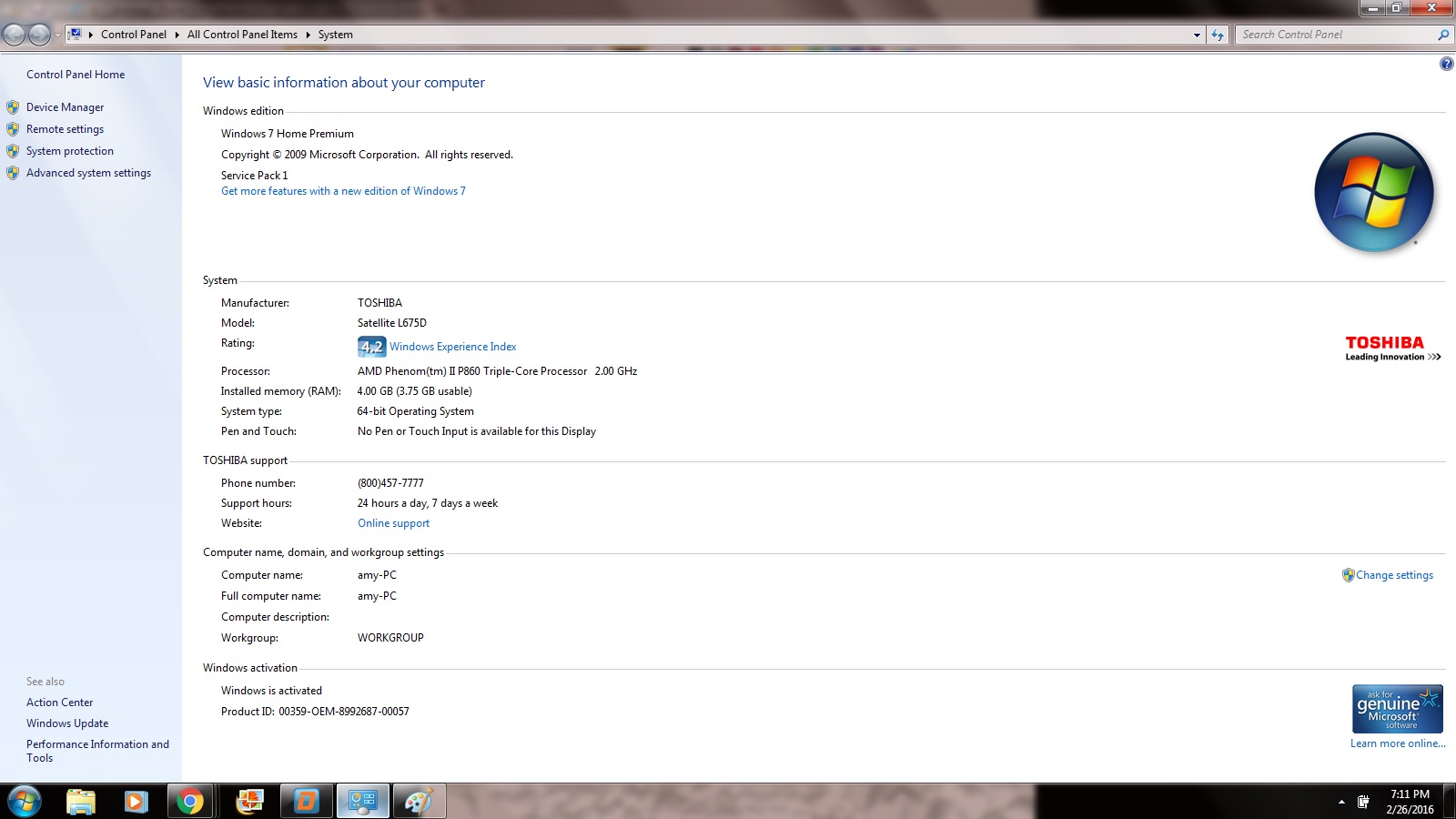Click the Windows Start orb
The height and width of the screenshot is (819, 1456).
[x=25, y=801]
